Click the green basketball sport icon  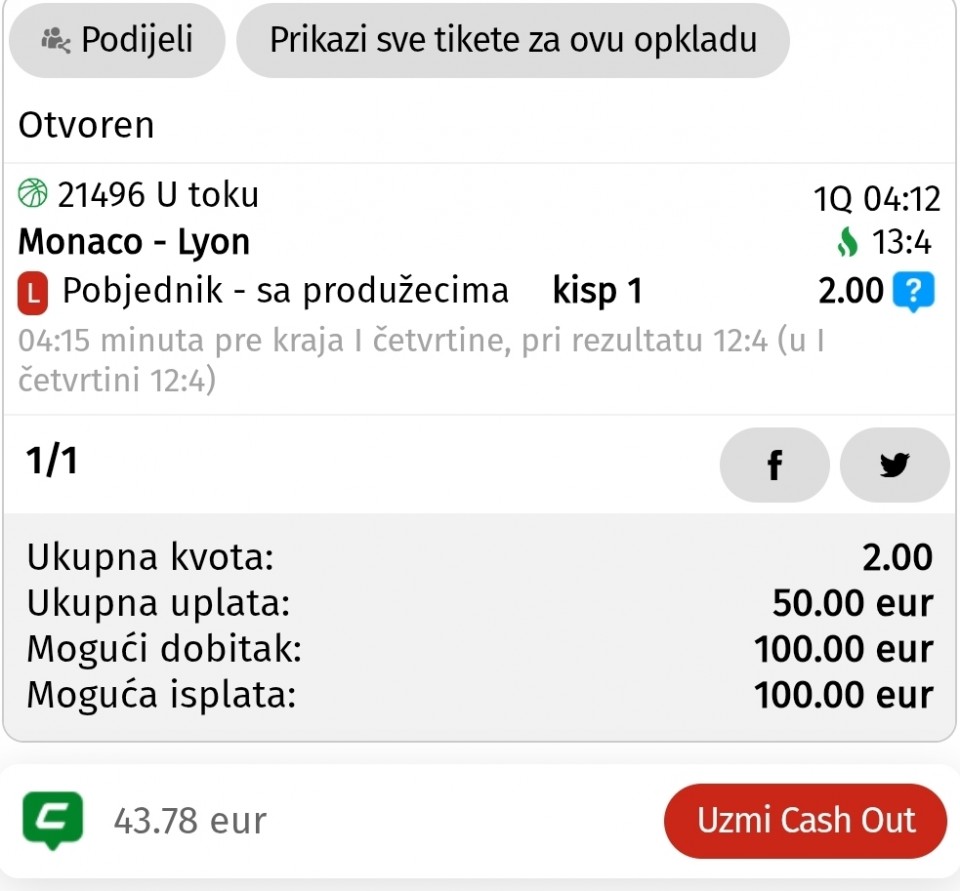[x=33, y=193]
